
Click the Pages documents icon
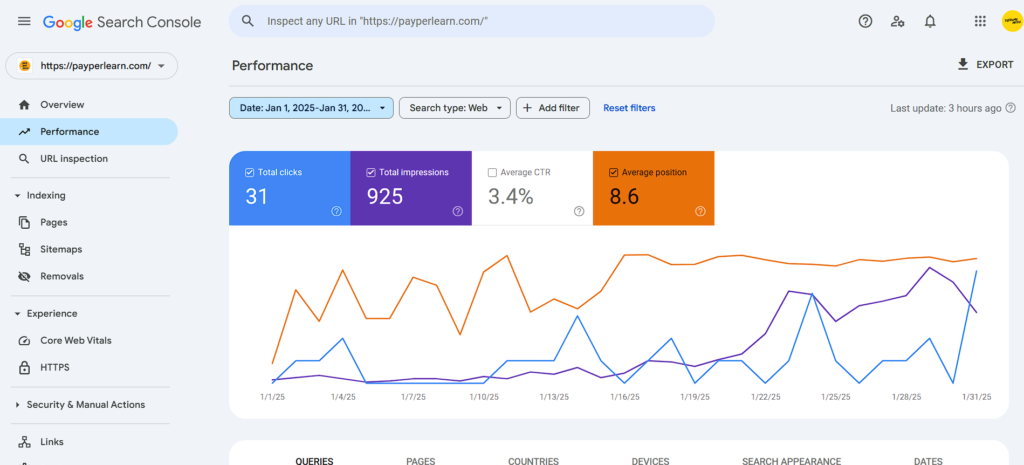pos(24,222)
